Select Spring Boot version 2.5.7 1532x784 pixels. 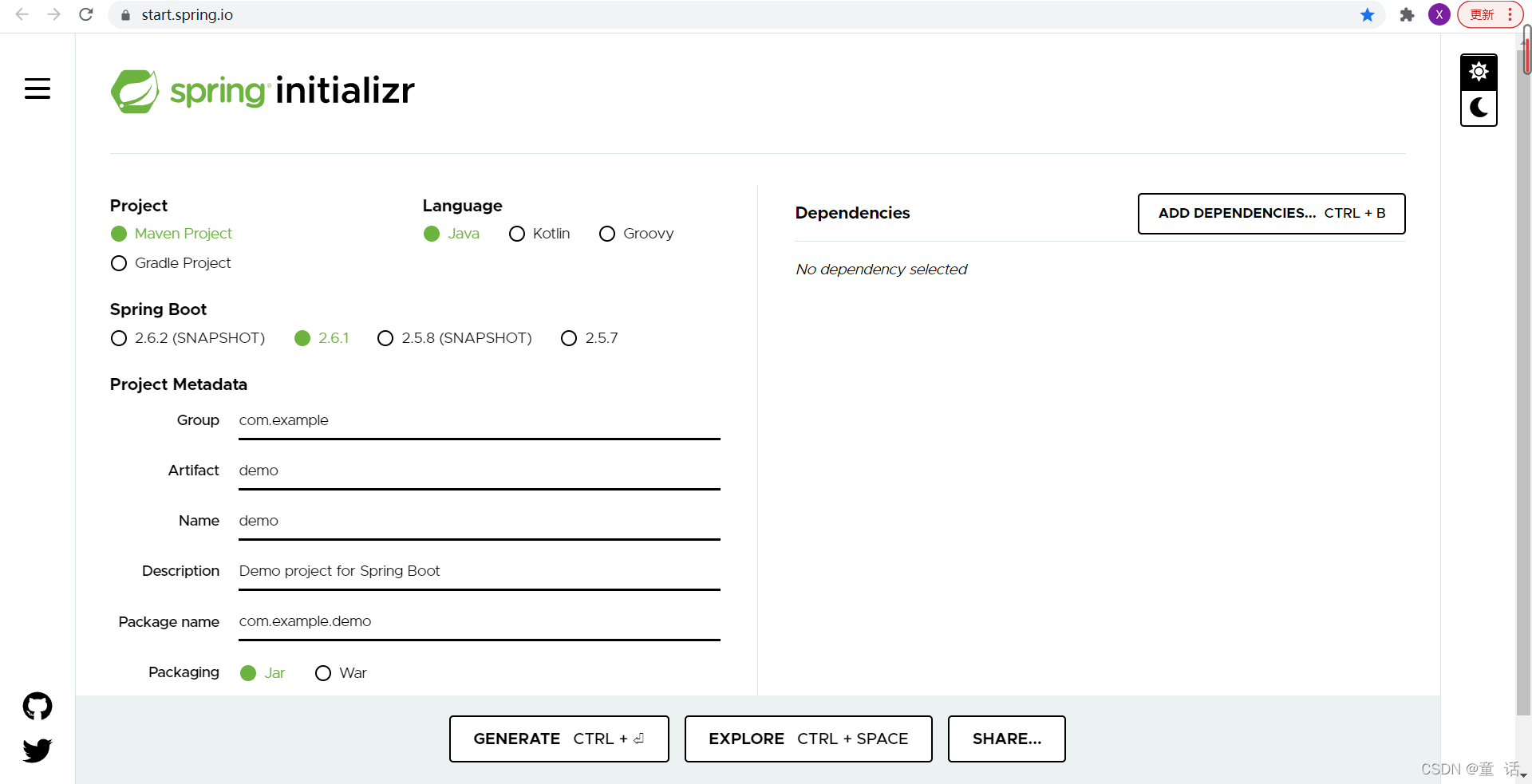[590, 338]
